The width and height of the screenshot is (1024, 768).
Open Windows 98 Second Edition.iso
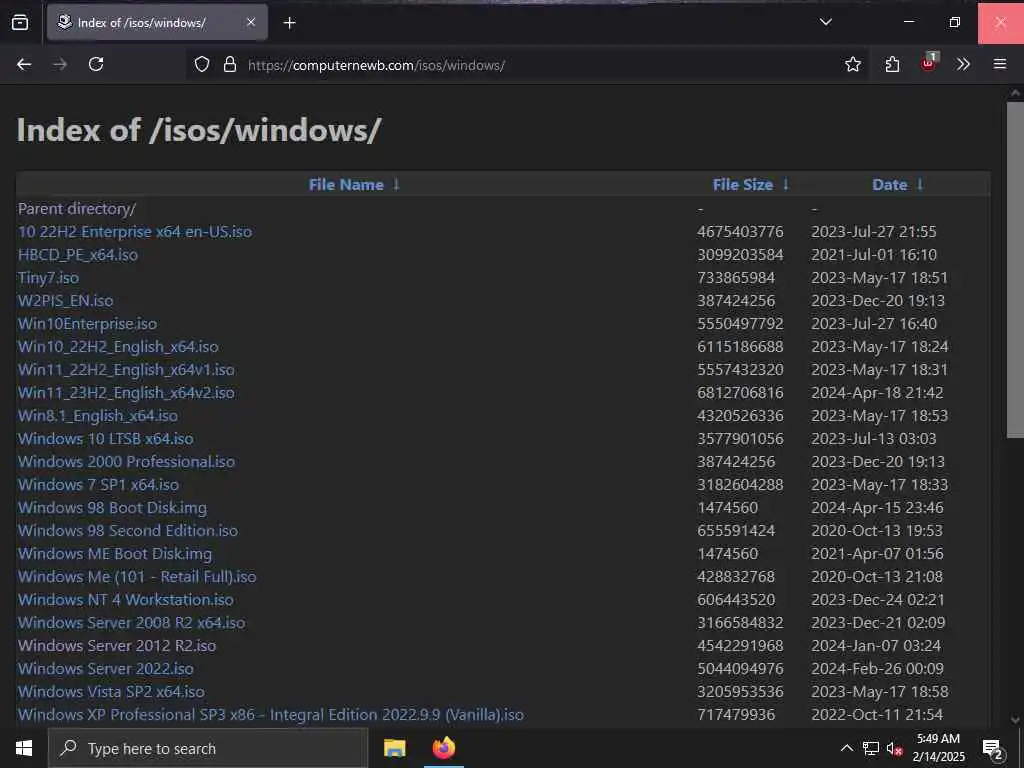[128, 530]
